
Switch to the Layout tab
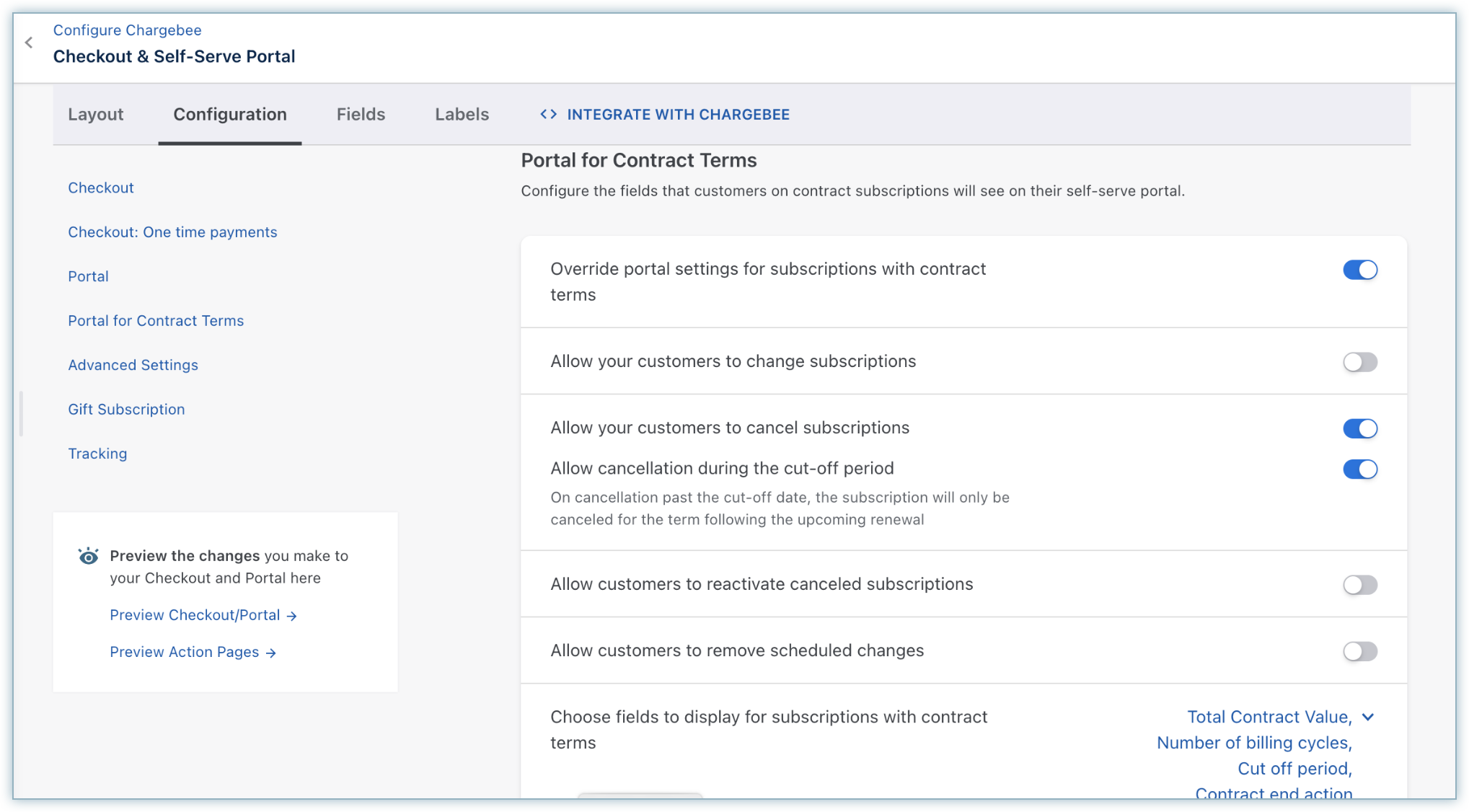pos(96,114)
